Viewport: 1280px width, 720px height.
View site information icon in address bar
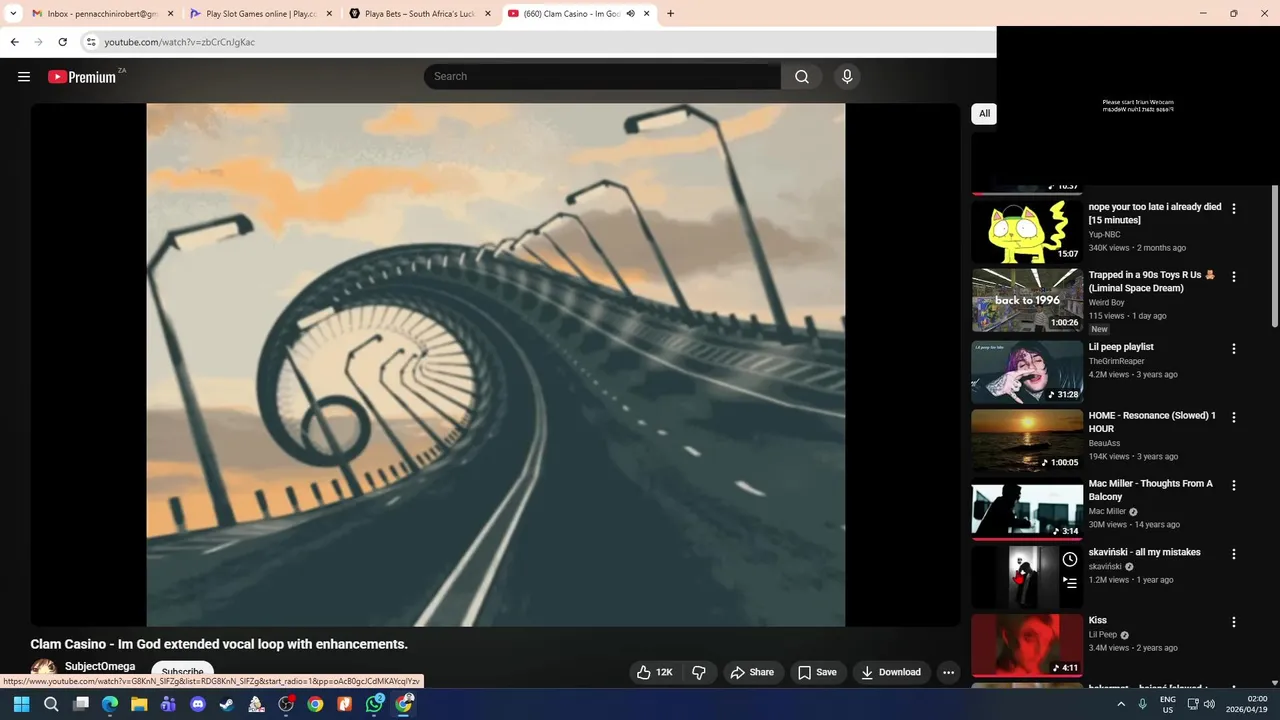click(x=91, y=42)
